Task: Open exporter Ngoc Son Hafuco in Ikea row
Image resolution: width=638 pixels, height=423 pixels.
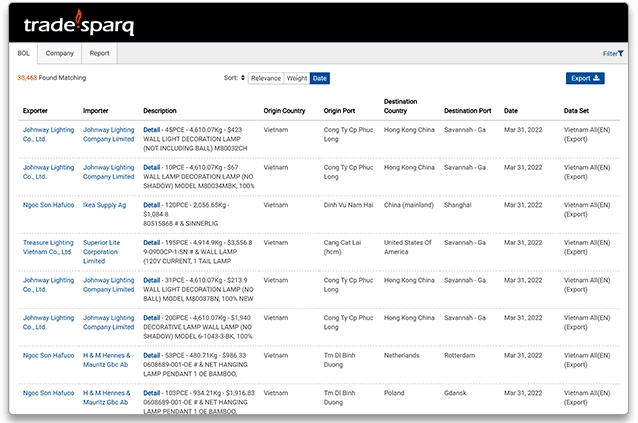Action: pos(48,205)
